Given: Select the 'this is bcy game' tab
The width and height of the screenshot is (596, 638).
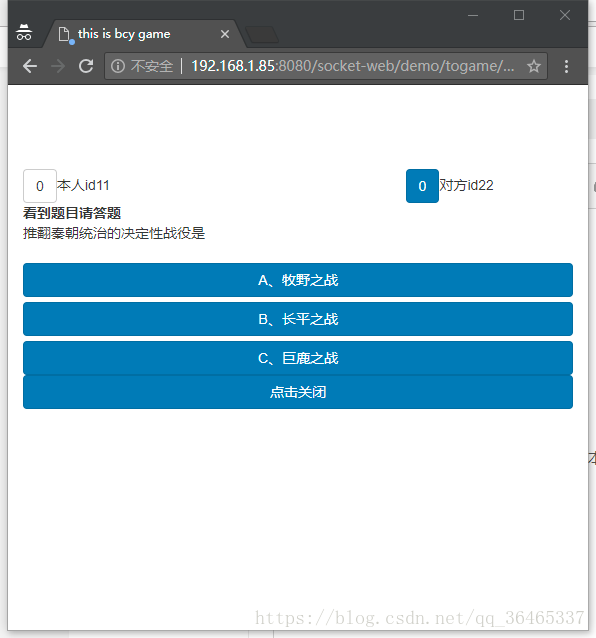Looking at the screenshot, I should click(x=144, y=34).
